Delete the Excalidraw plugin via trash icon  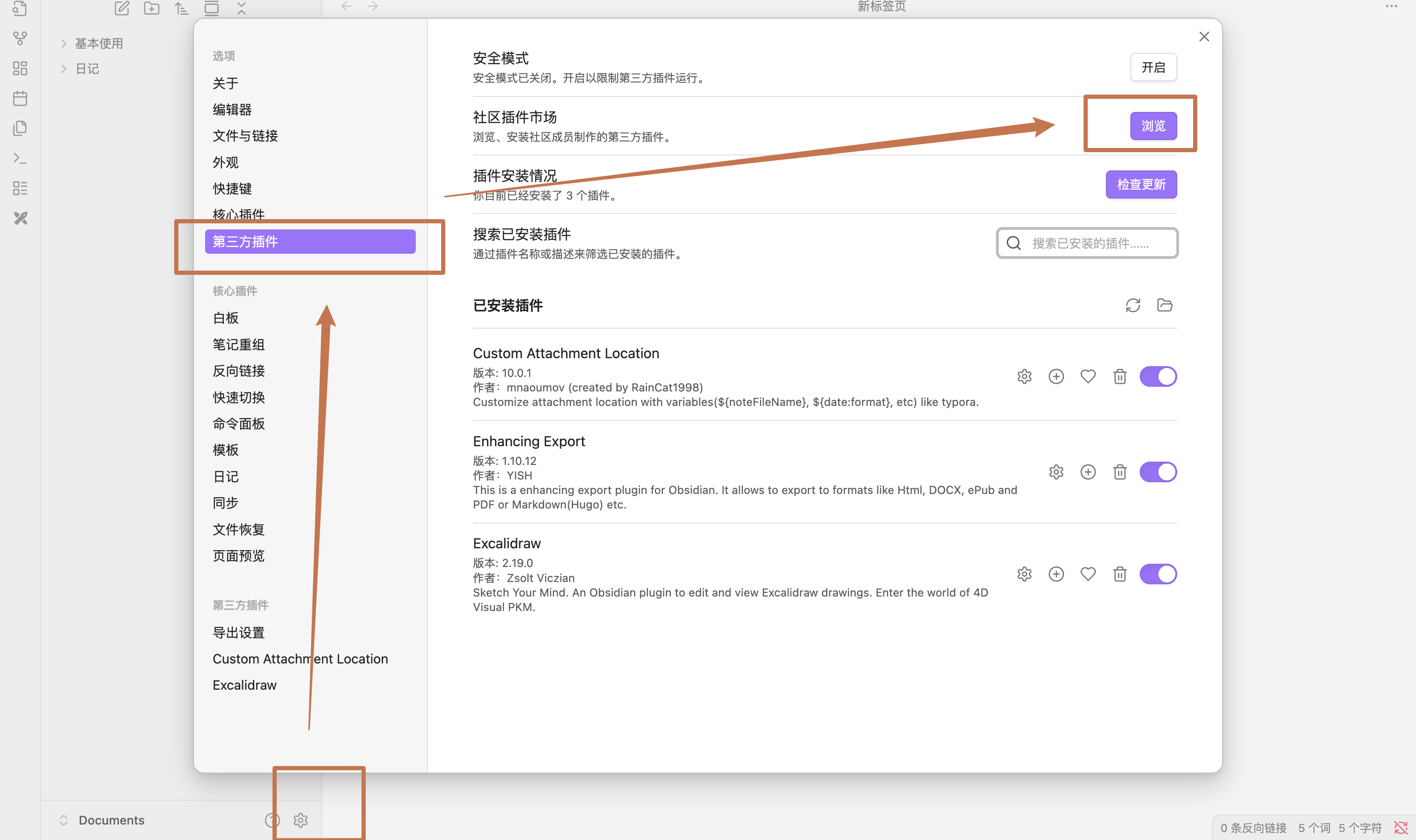coord(1120,574)
